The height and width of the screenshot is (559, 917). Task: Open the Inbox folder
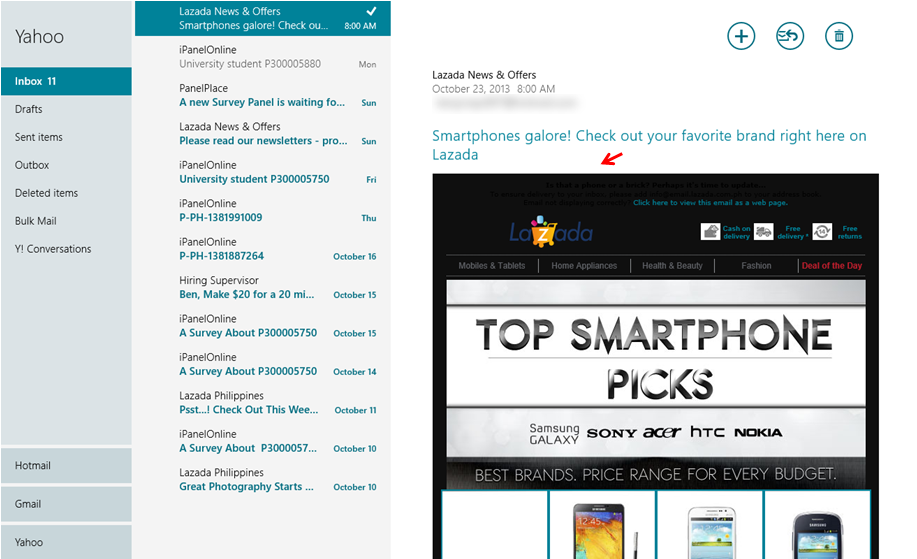coord(66,81)
